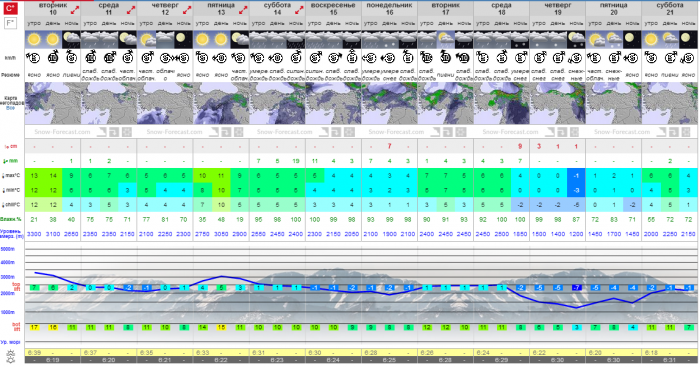Click the snowy moon icon for четверг 19 ночь
Screen dimensions: 700x367
576,40
